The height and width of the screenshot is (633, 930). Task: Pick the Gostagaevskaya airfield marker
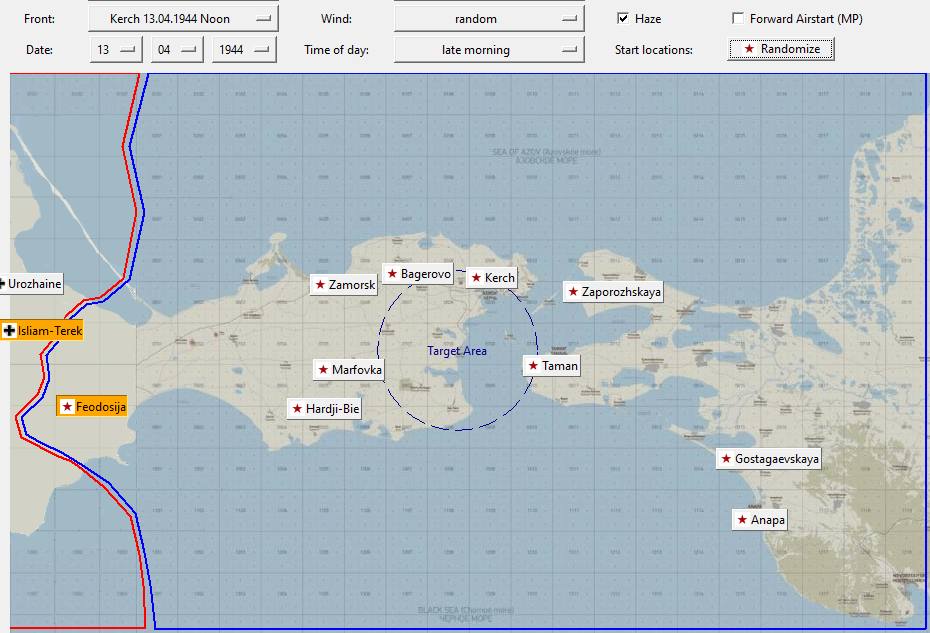(769, 459)
